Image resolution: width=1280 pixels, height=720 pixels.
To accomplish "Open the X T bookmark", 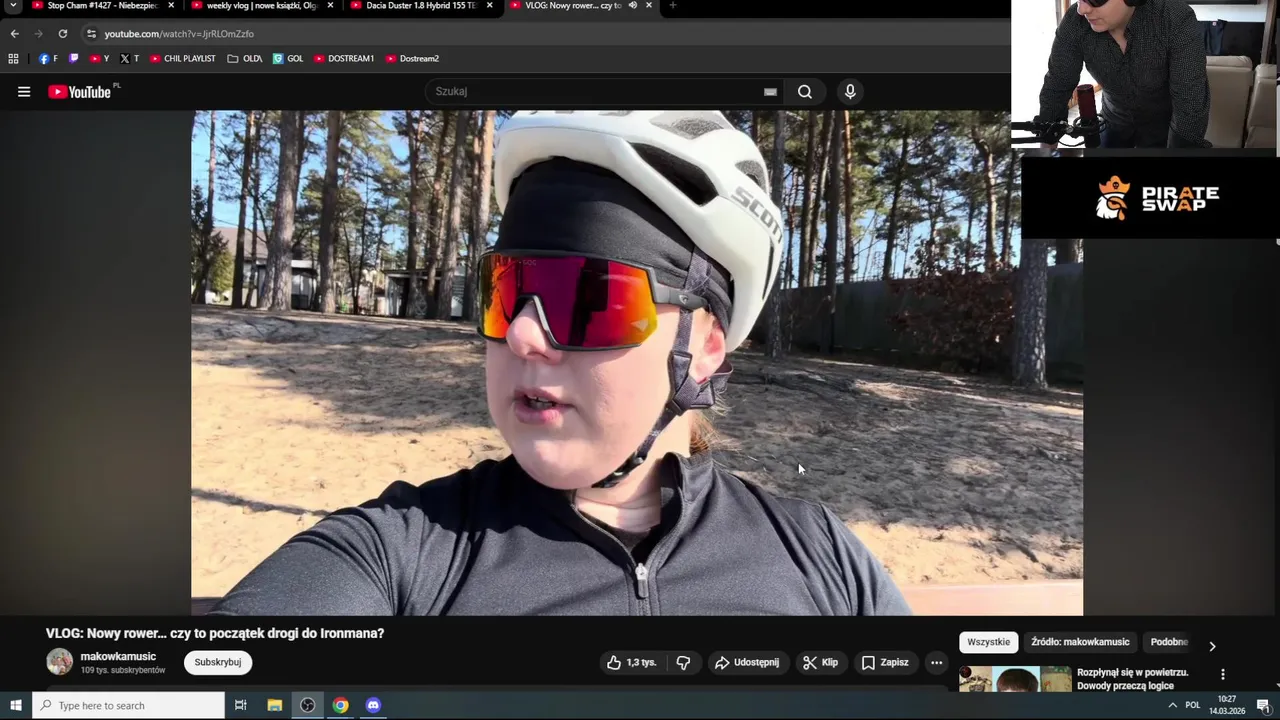I will point(130,59).
